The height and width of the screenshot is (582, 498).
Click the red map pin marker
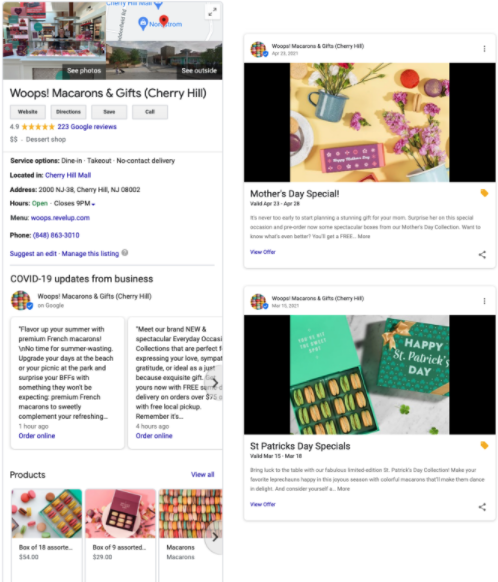[x=164, y=20]
